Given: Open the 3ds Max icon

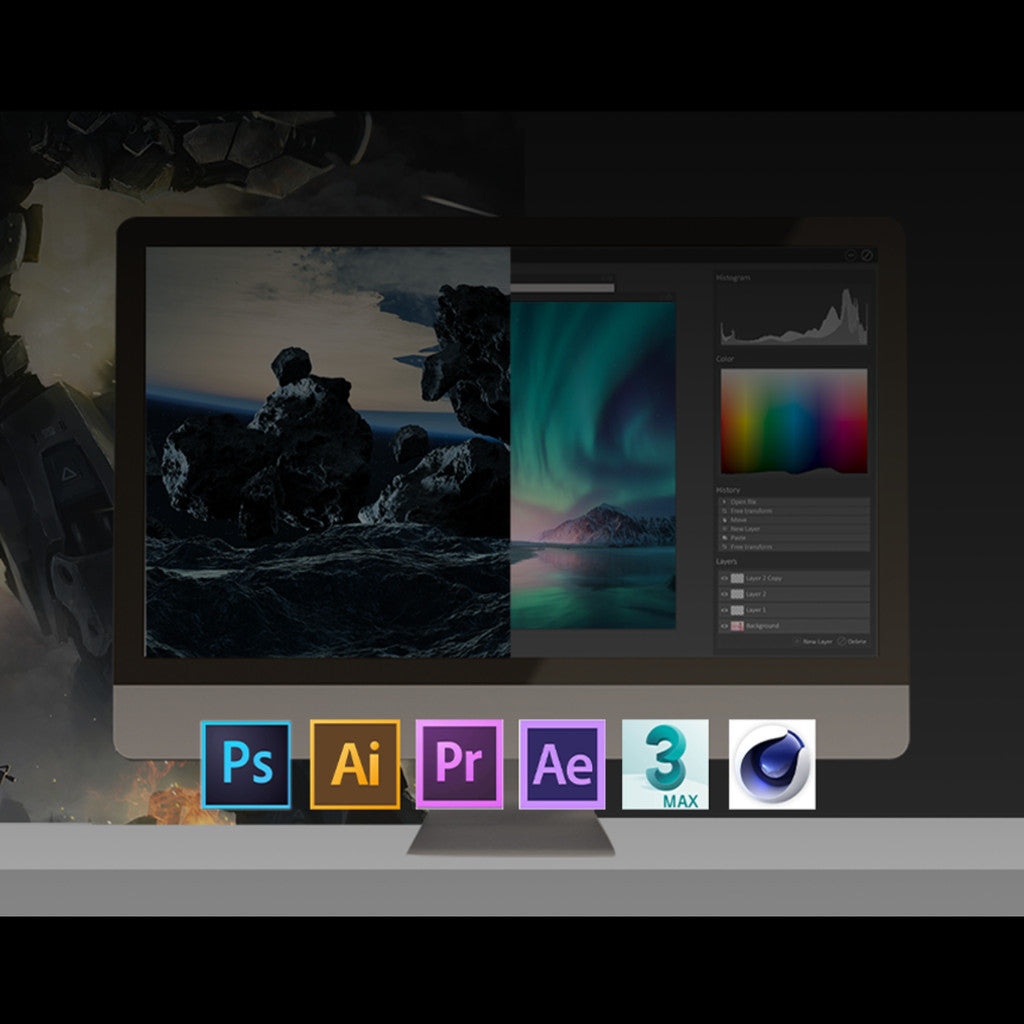Looking at the screenshot, I should 665,764.
